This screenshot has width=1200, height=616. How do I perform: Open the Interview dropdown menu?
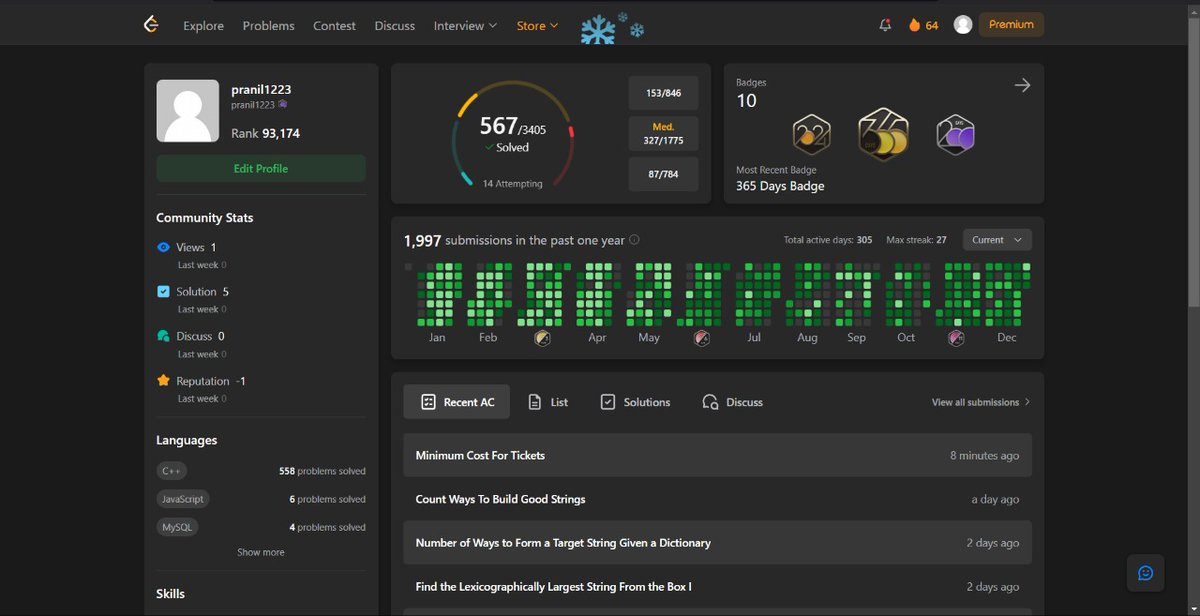pos(464,25)
